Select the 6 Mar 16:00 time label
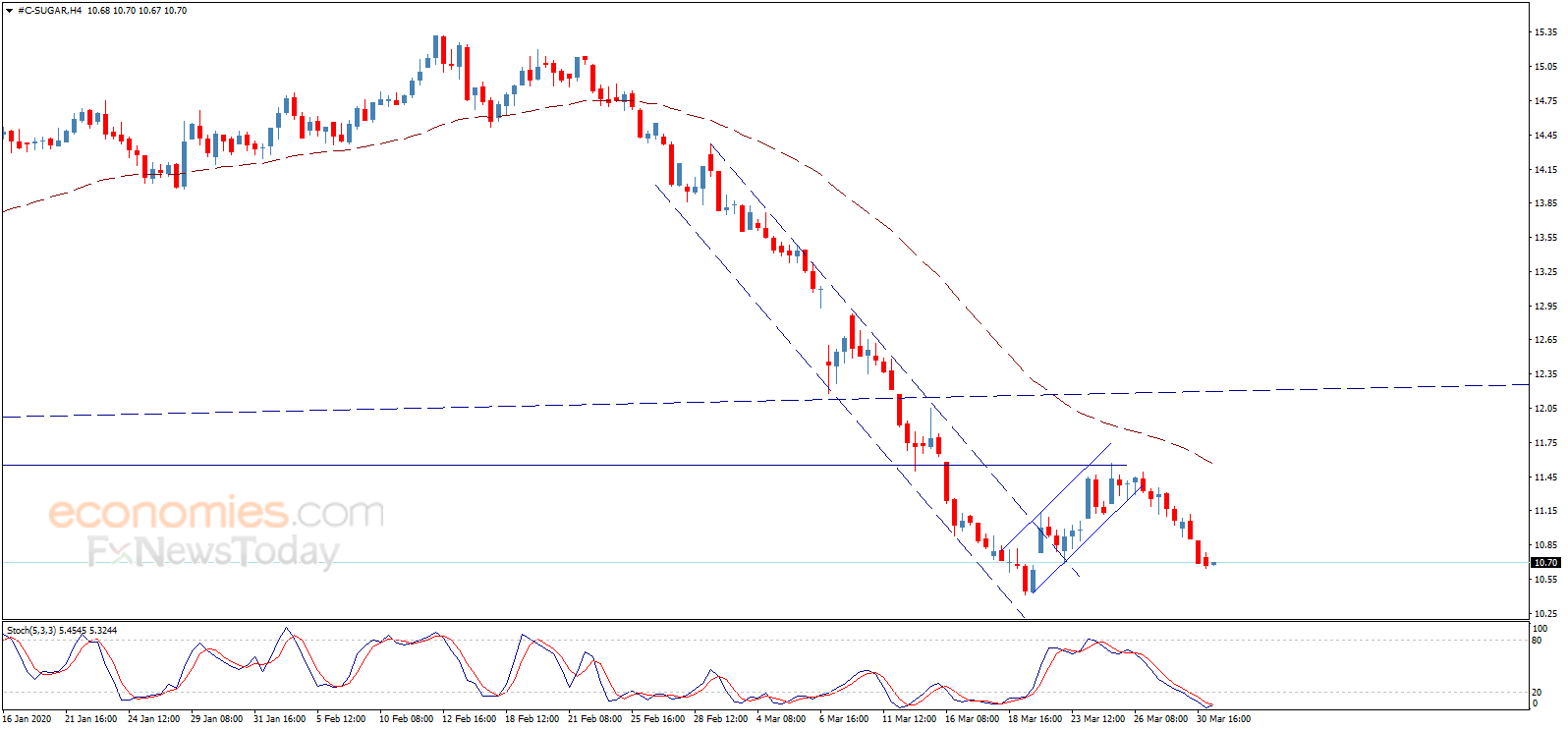1568x730 pixels. pos(844,719)
